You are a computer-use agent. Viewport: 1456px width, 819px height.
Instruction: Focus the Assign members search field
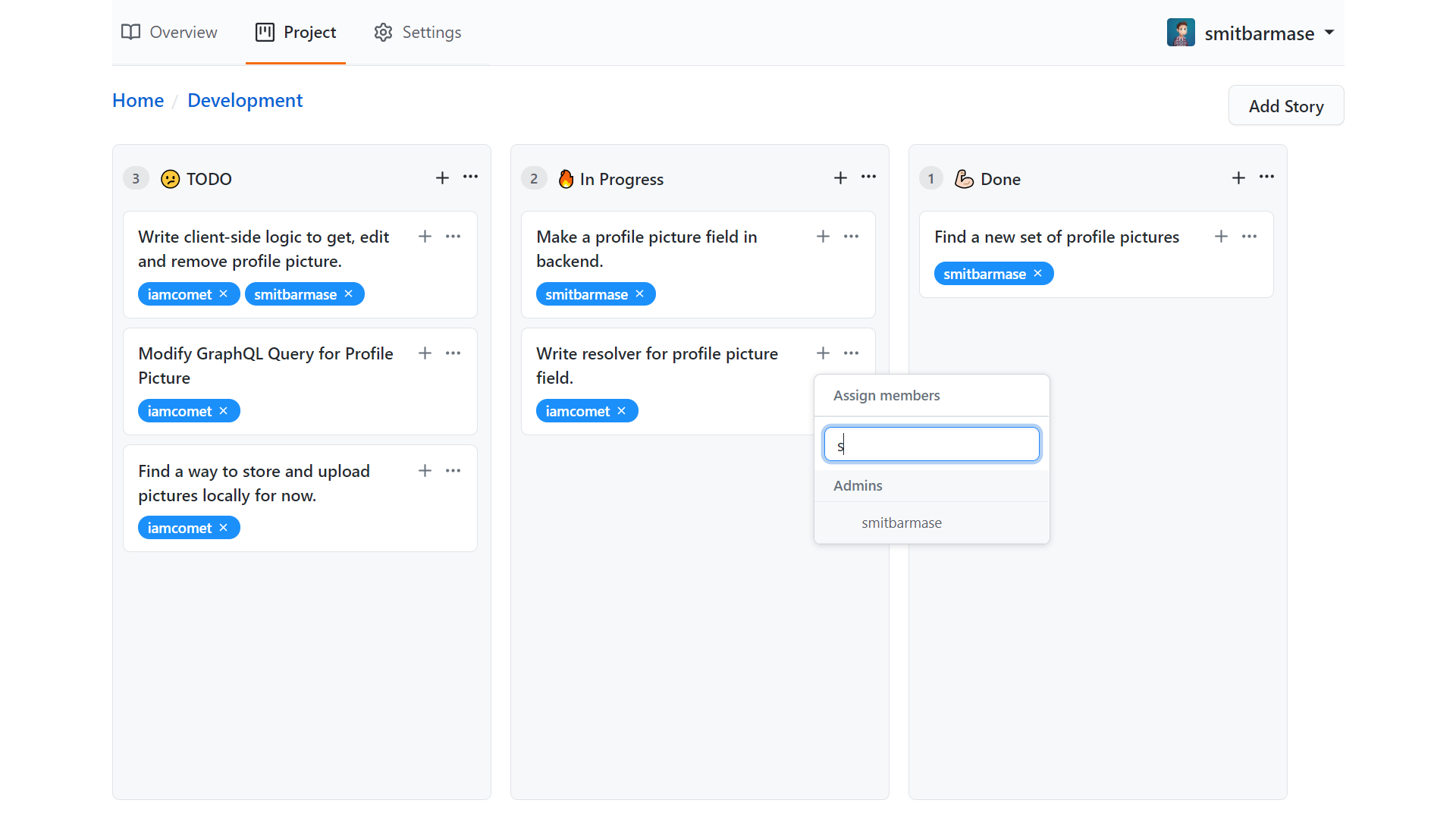(931, 445)
